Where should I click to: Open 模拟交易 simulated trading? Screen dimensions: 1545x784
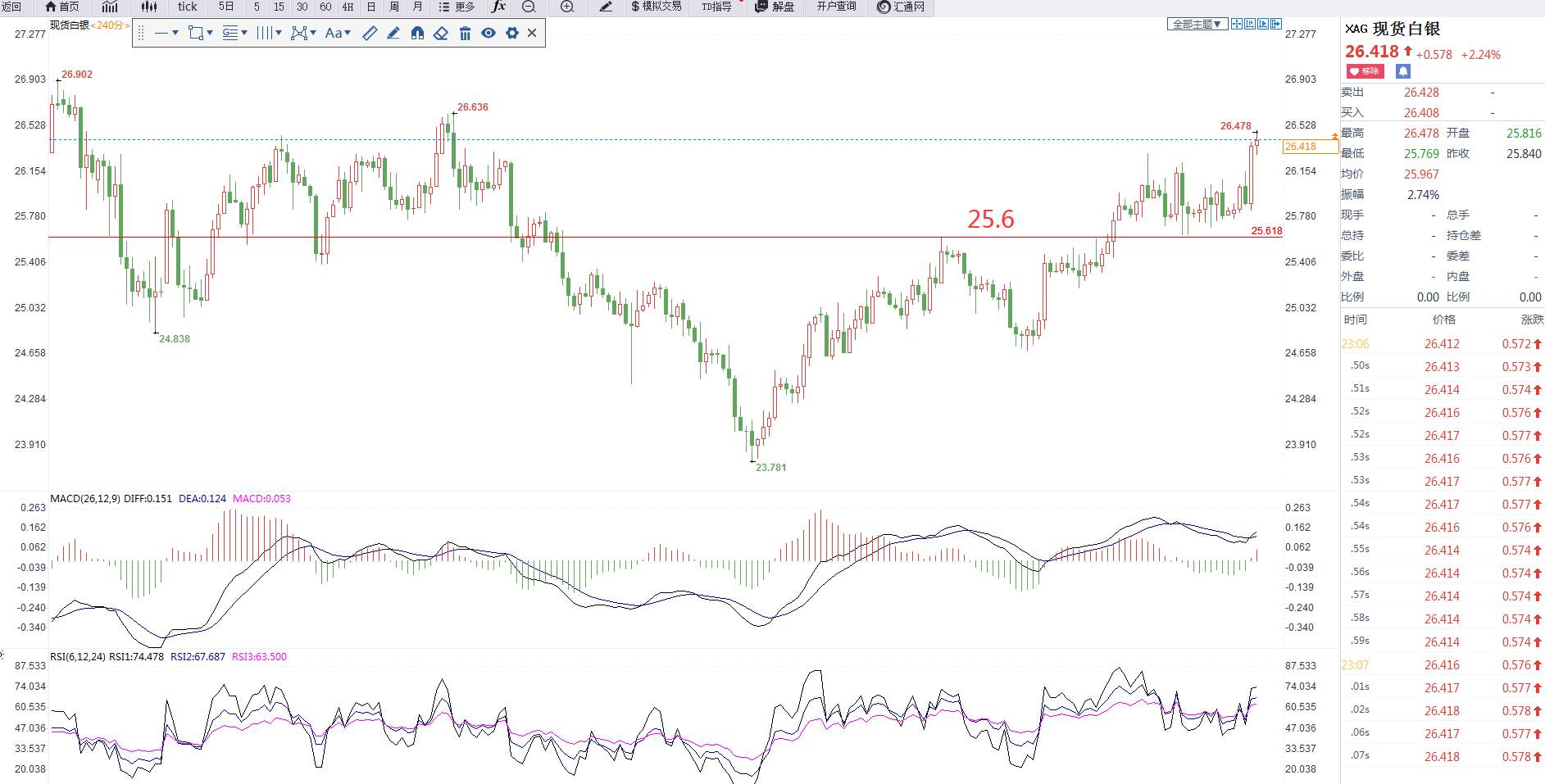(x=657, y=7)
